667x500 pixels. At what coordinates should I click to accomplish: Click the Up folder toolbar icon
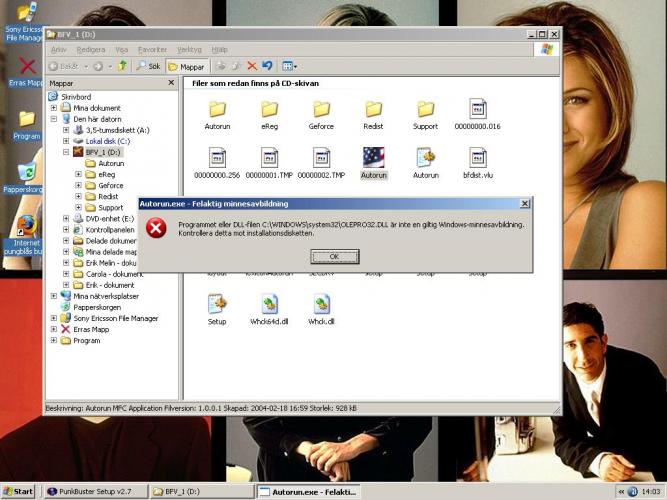tap(122, 66)
